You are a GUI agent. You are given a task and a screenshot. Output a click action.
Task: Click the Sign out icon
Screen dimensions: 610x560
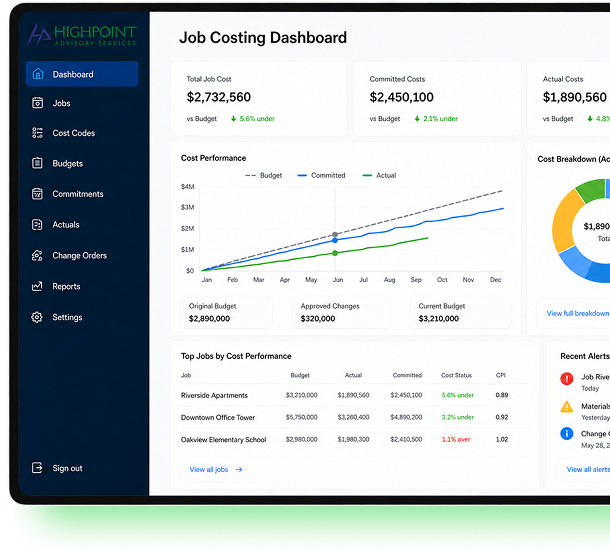[37, 467]
